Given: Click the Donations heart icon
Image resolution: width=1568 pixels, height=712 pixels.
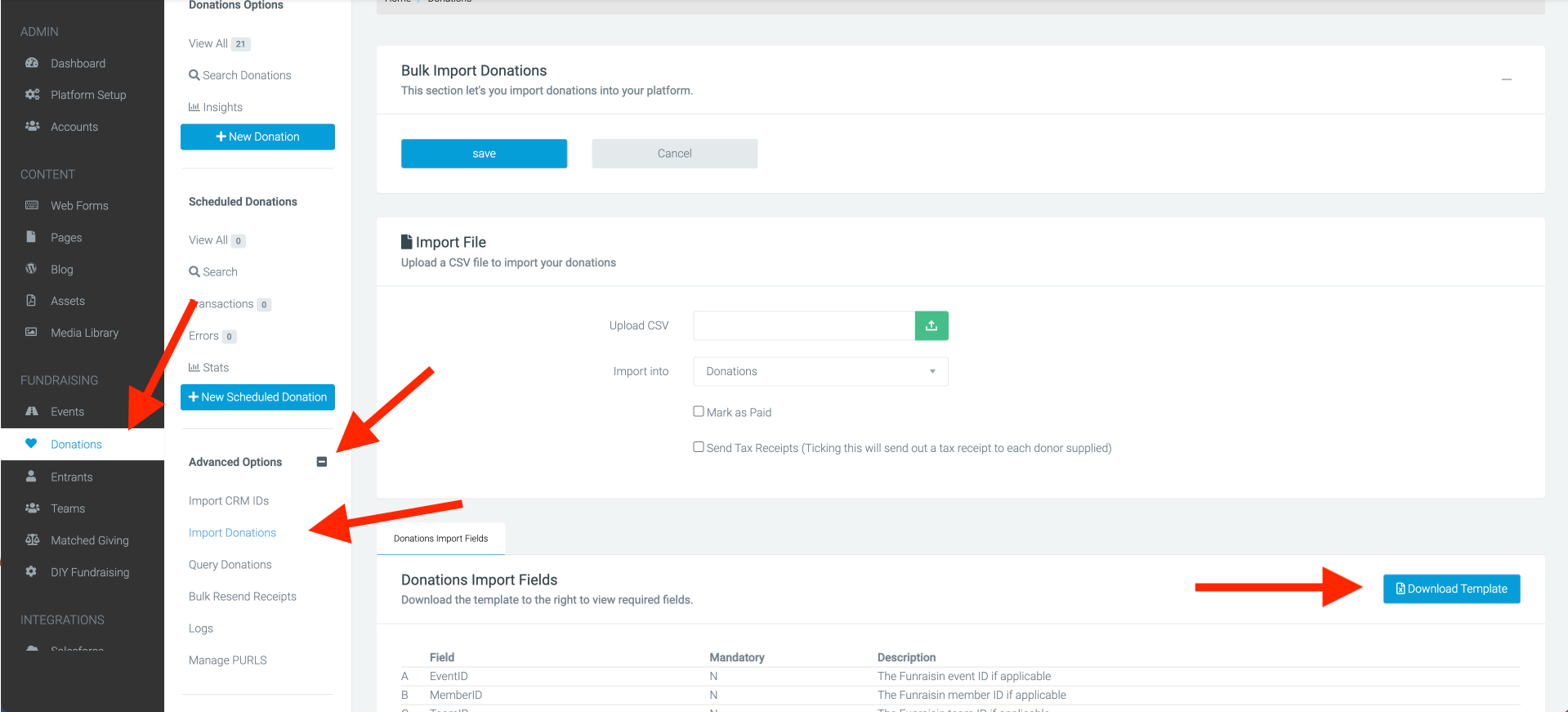Looking at the screenshot, I should [x=31, y=444].
